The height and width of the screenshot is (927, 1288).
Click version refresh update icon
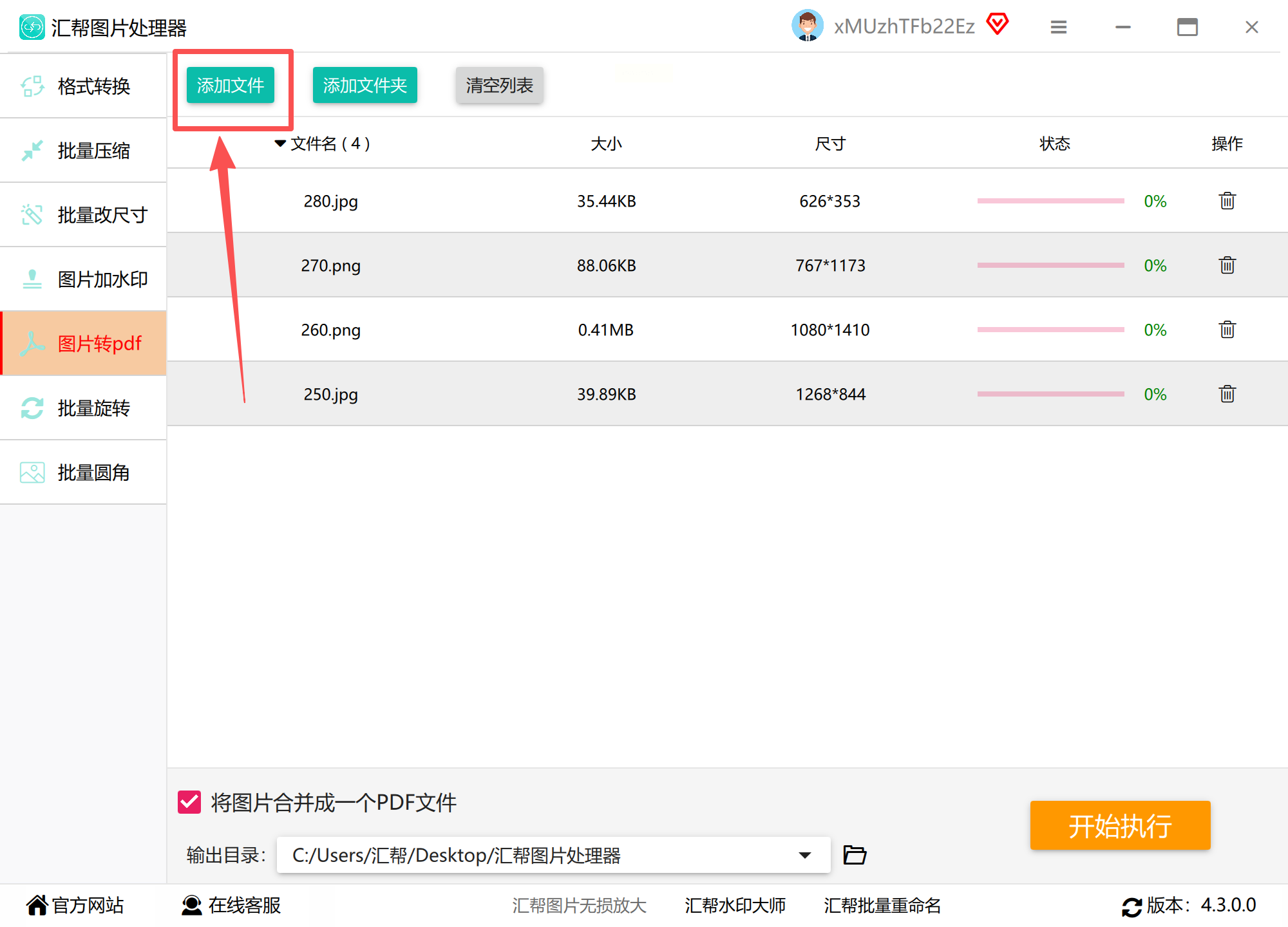coord(1132,906)
